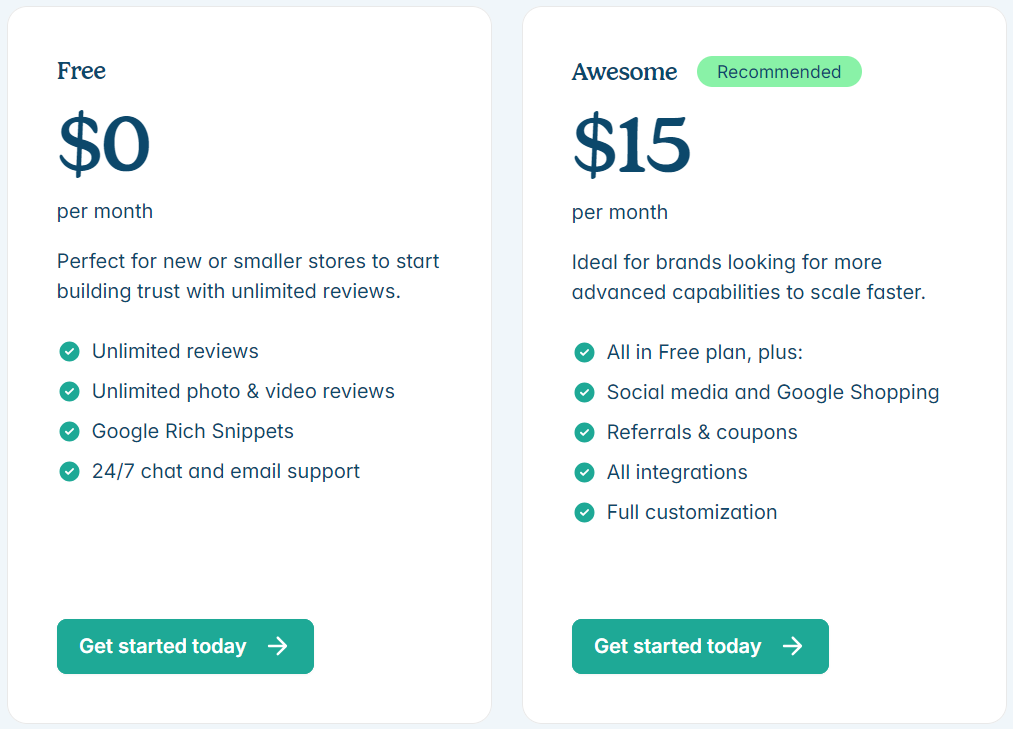Click checkmark icon beside Unlimited photo & video reviews
Viewport: 1013px width, 729px height.
coord(69,391)
